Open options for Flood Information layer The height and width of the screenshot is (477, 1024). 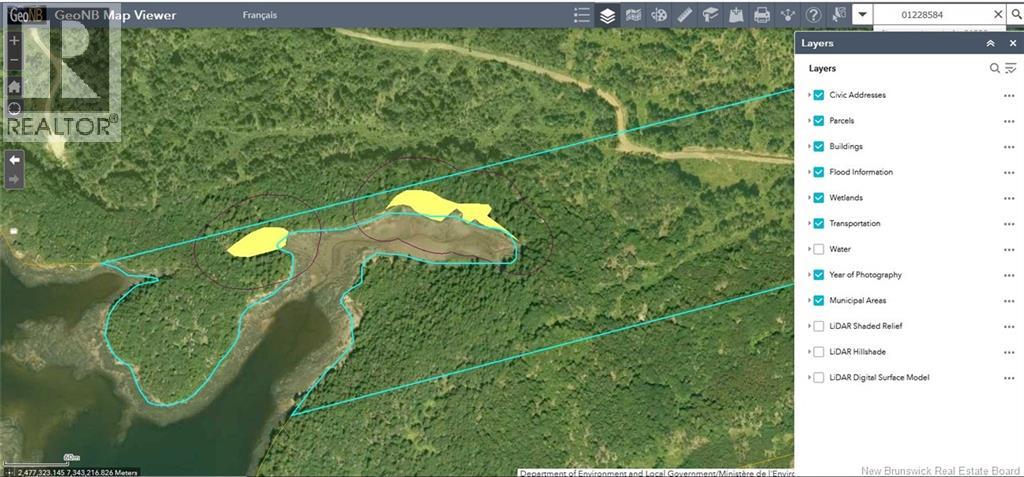pos(1009,173)
